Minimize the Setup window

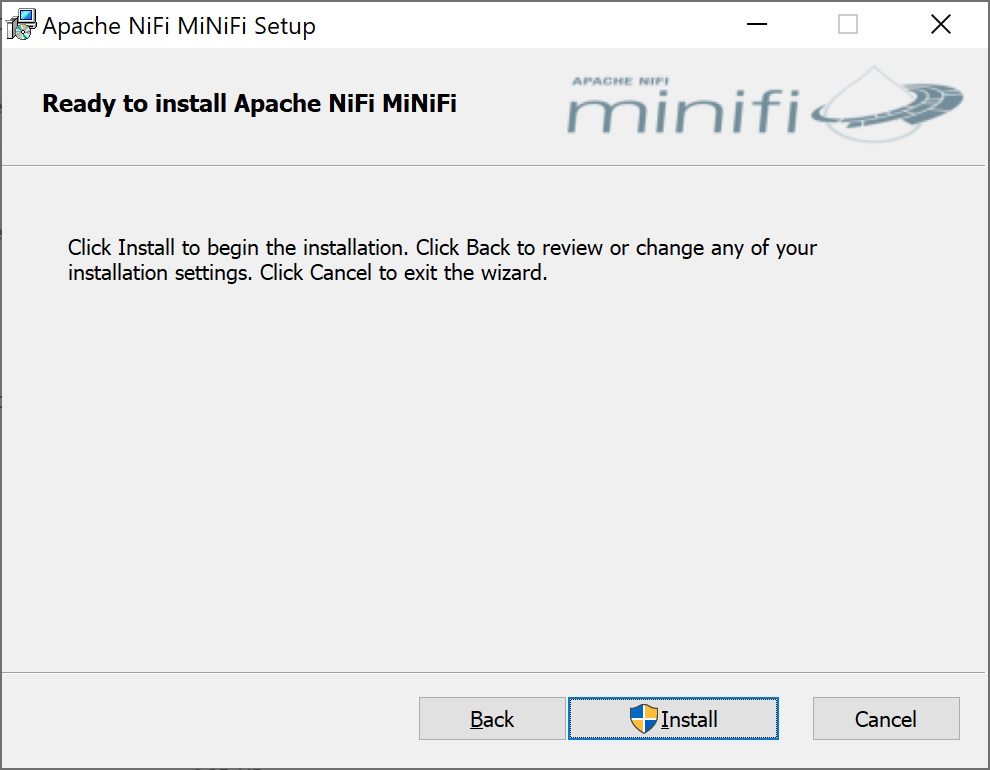click(755, 25)
